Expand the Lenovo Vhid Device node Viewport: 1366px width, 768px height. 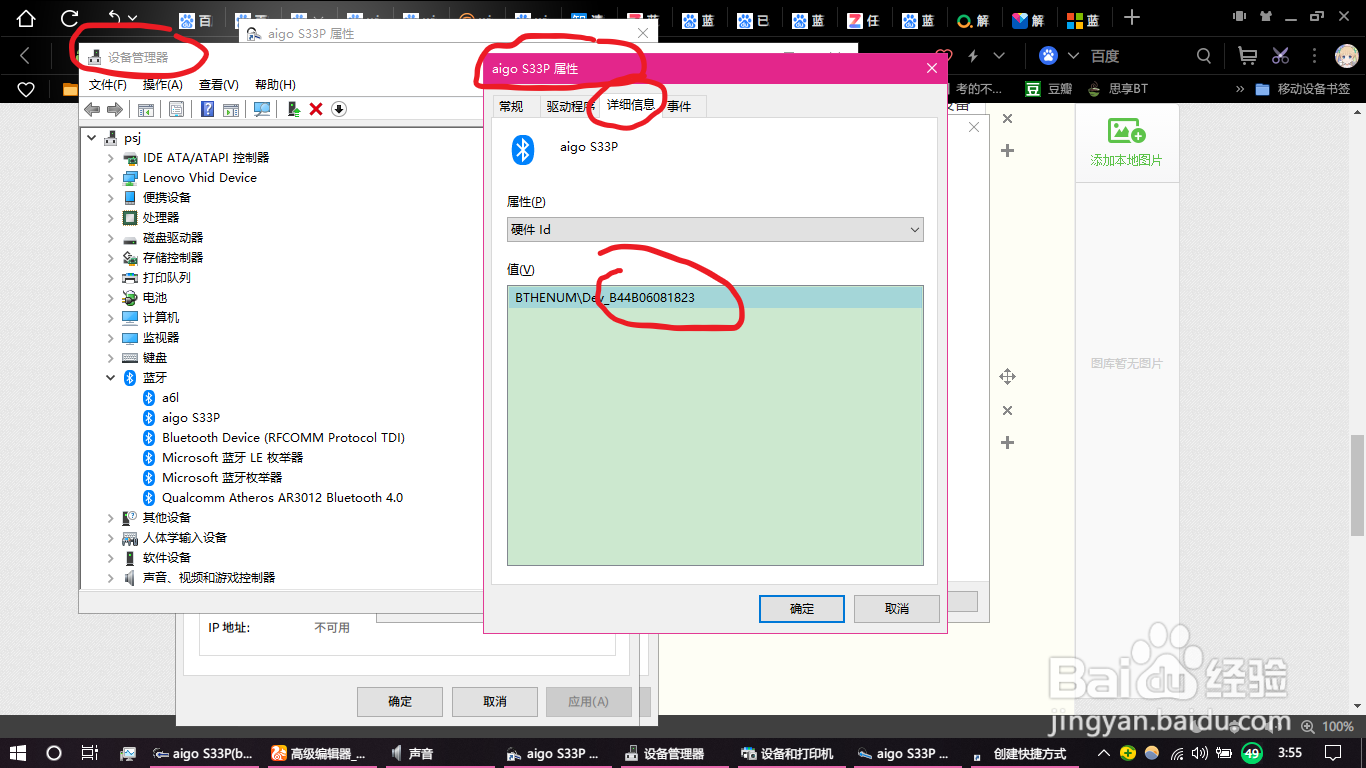click(111, 178)
